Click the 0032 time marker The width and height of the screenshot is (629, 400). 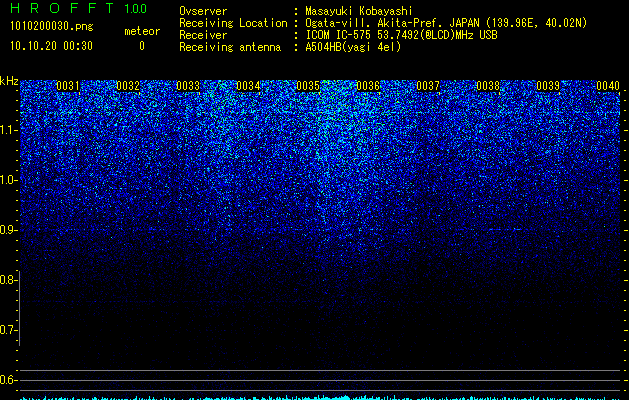[x=128, y=86]
